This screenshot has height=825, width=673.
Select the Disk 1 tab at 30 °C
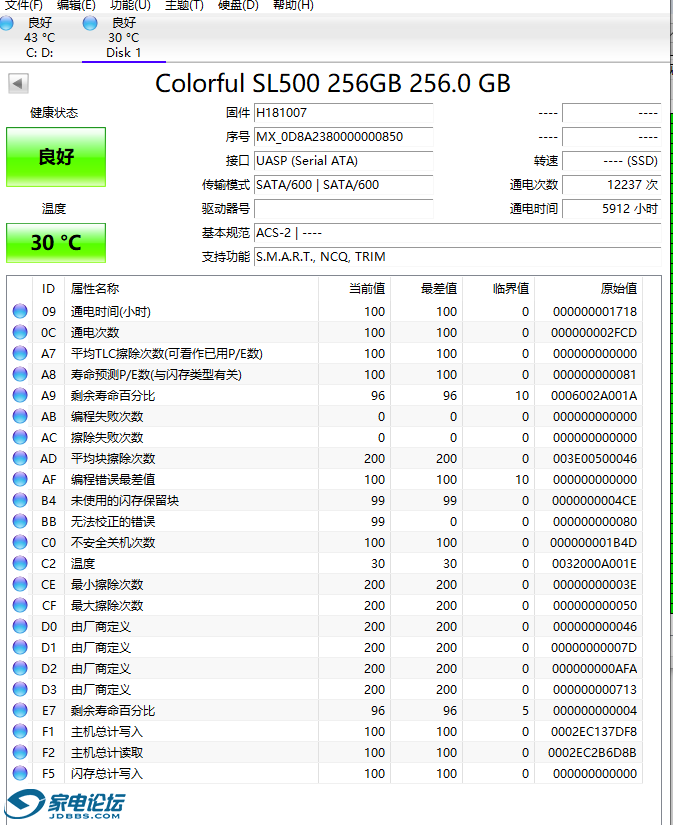124,37
